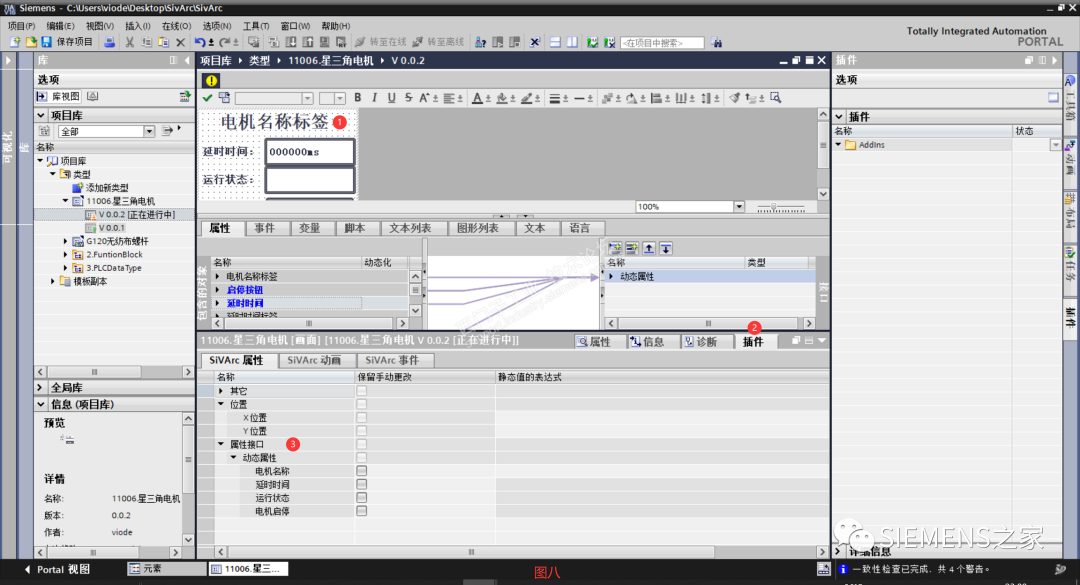Switch to the SiVArc 动画 tab
Screen dimensions: 1080x585
[316, 359]
